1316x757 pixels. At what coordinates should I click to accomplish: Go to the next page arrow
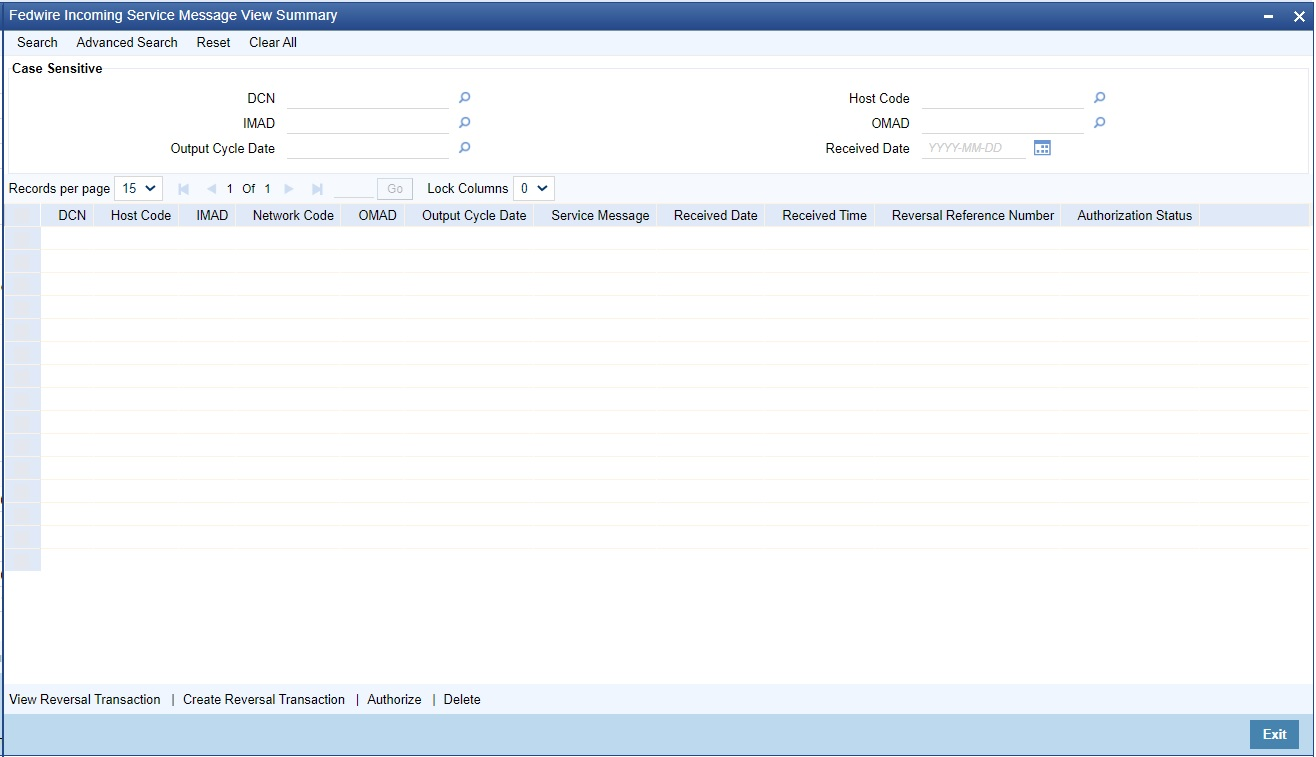[x=289, y=189]
